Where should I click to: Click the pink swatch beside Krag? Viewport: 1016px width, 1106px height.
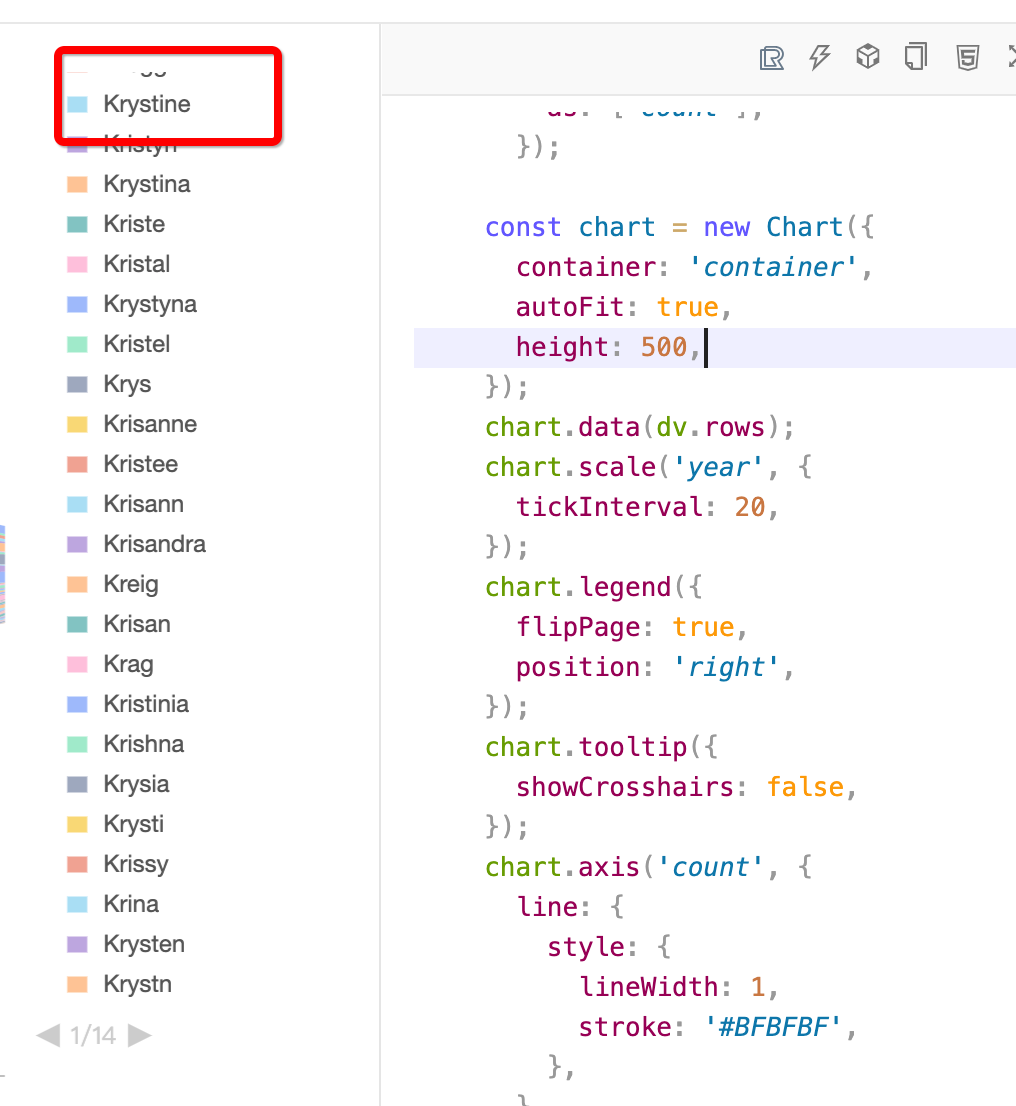[77, 664]
